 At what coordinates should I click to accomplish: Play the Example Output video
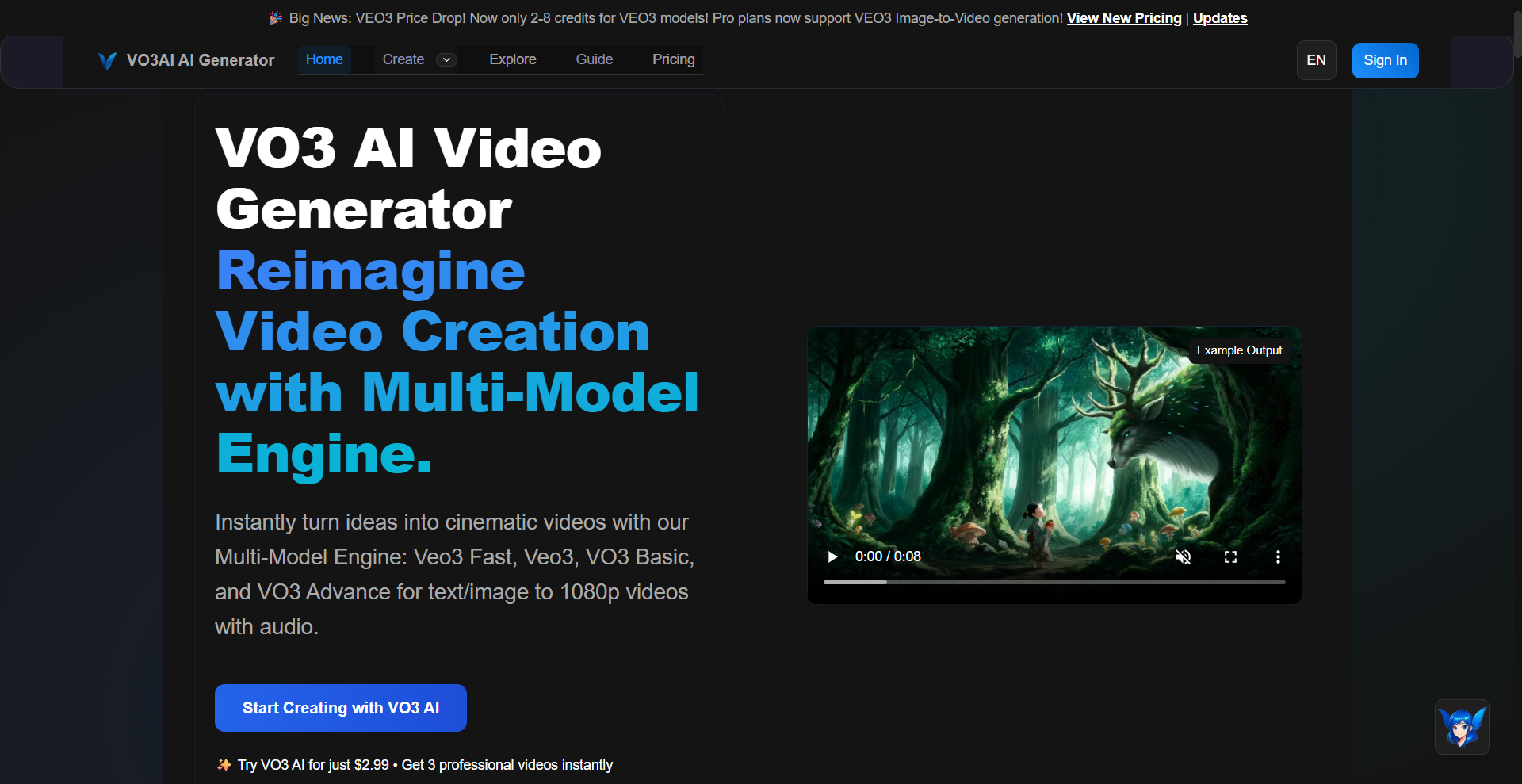coord(832,557)
